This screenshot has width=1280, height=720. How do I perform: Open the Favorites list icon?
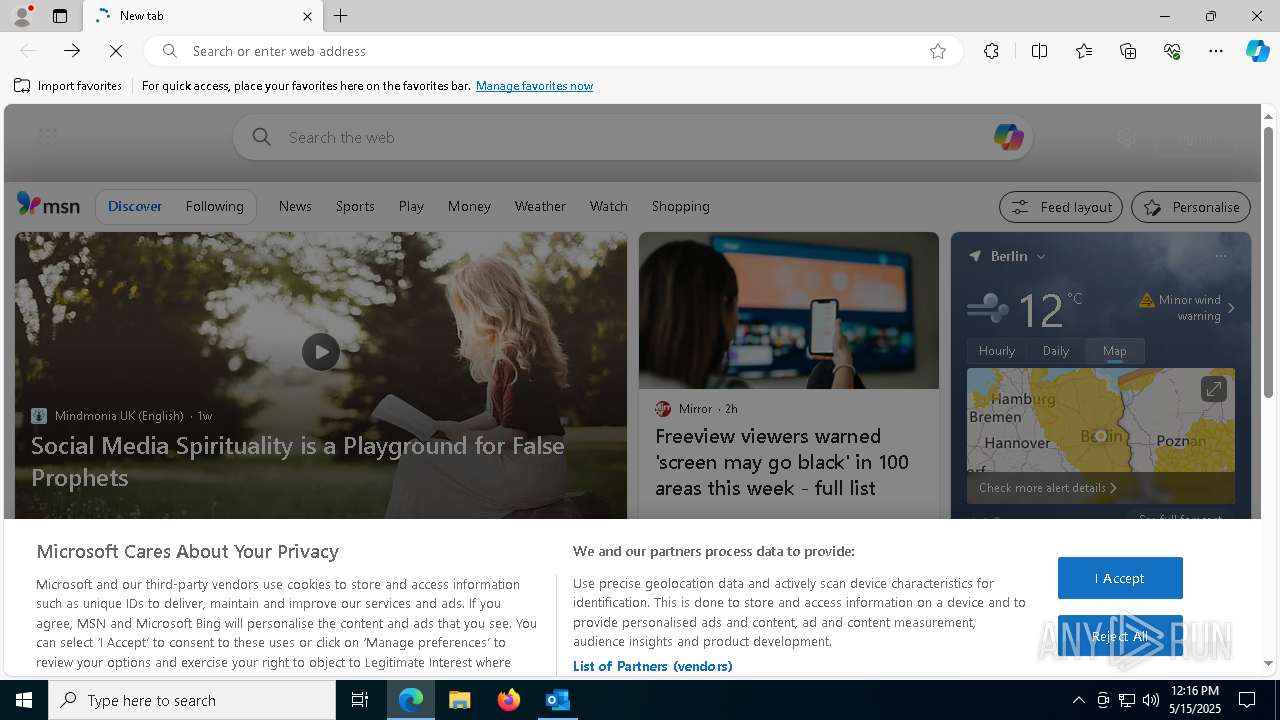click(1084, 51)
